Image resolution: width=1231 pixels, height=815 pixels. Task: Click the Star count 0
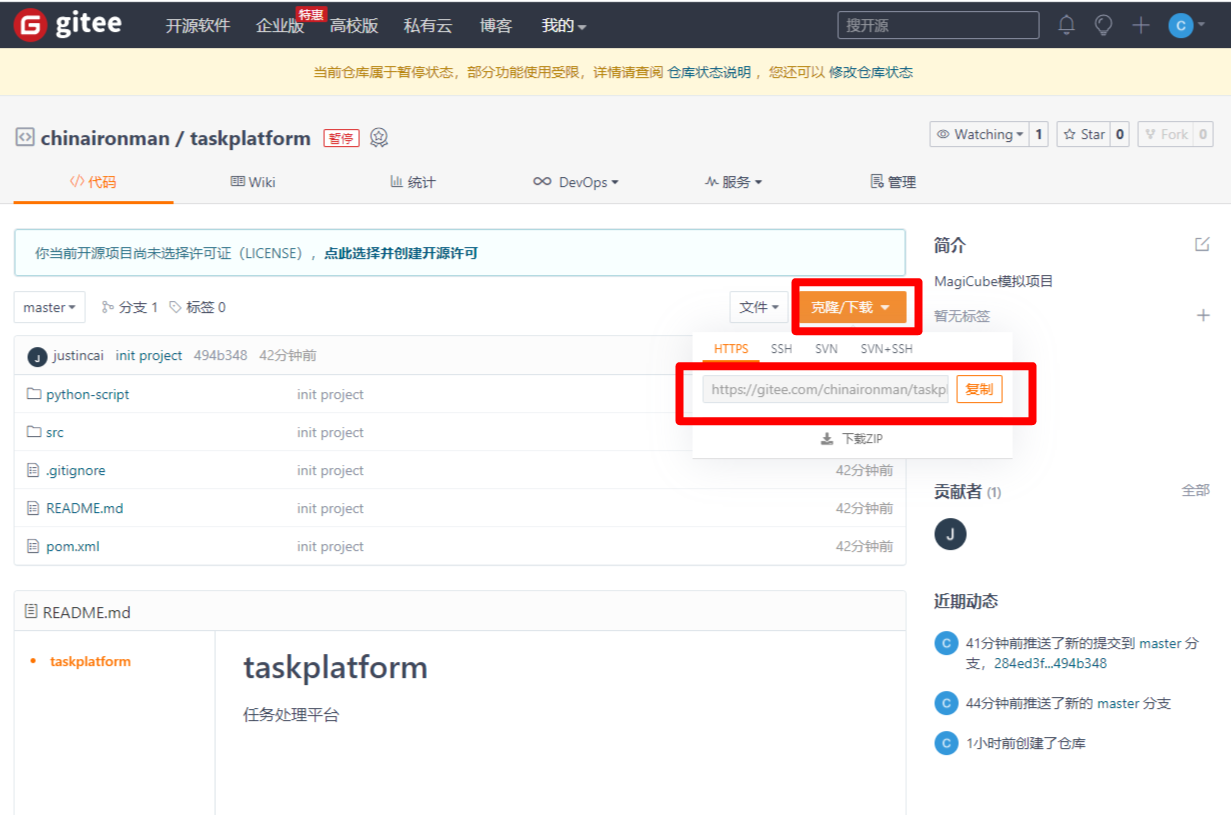pos(1119,134)
